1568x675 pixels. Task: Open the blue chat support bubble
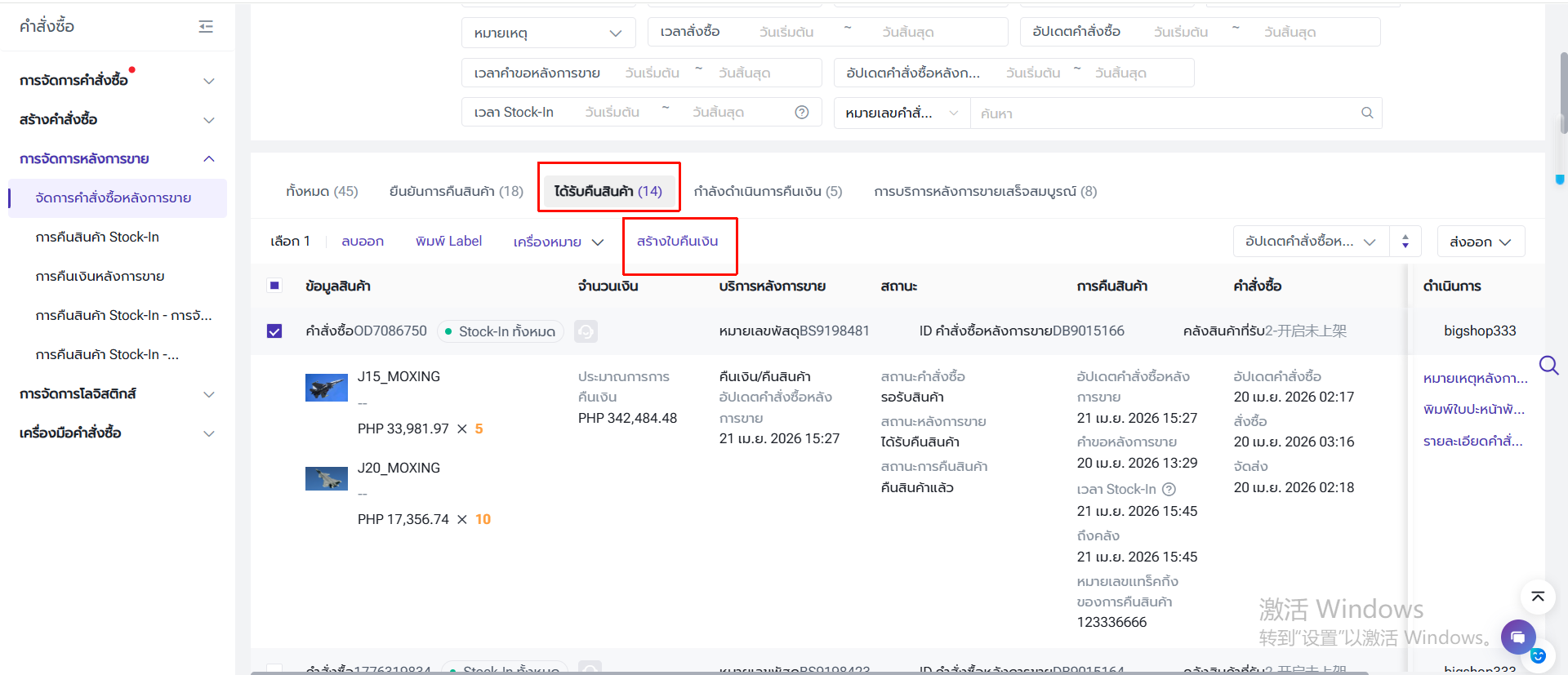coord(1517,637)
